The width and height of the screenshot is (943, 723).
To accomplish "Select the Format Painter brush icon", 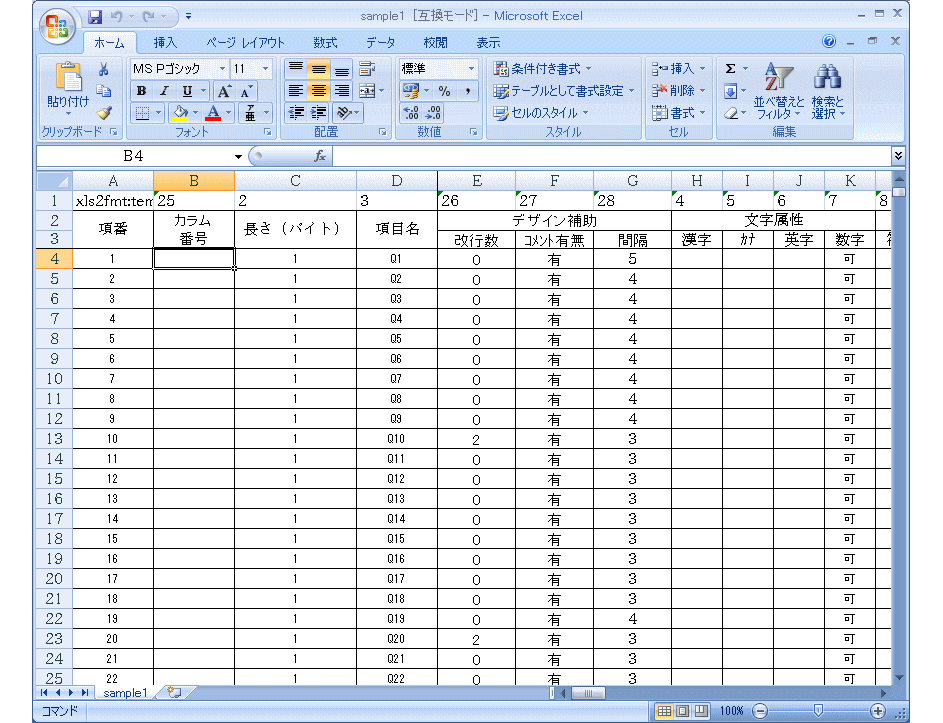I will tap(103, 113).
